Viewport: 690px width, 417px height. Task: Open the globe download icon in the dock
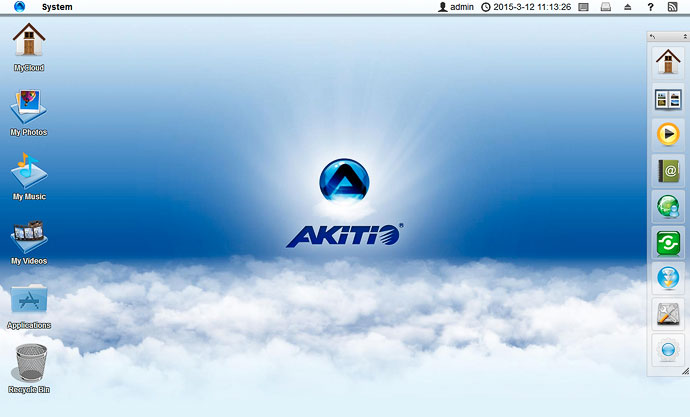(667, 279)
